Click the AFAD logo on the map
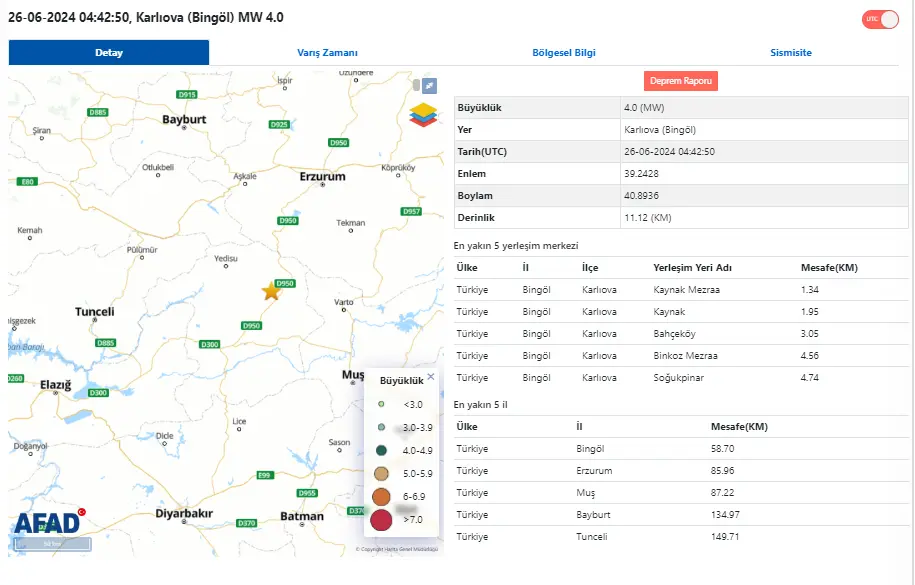Image resolution: width=915 pixels, height=585 pixels. tap(50, 522)
